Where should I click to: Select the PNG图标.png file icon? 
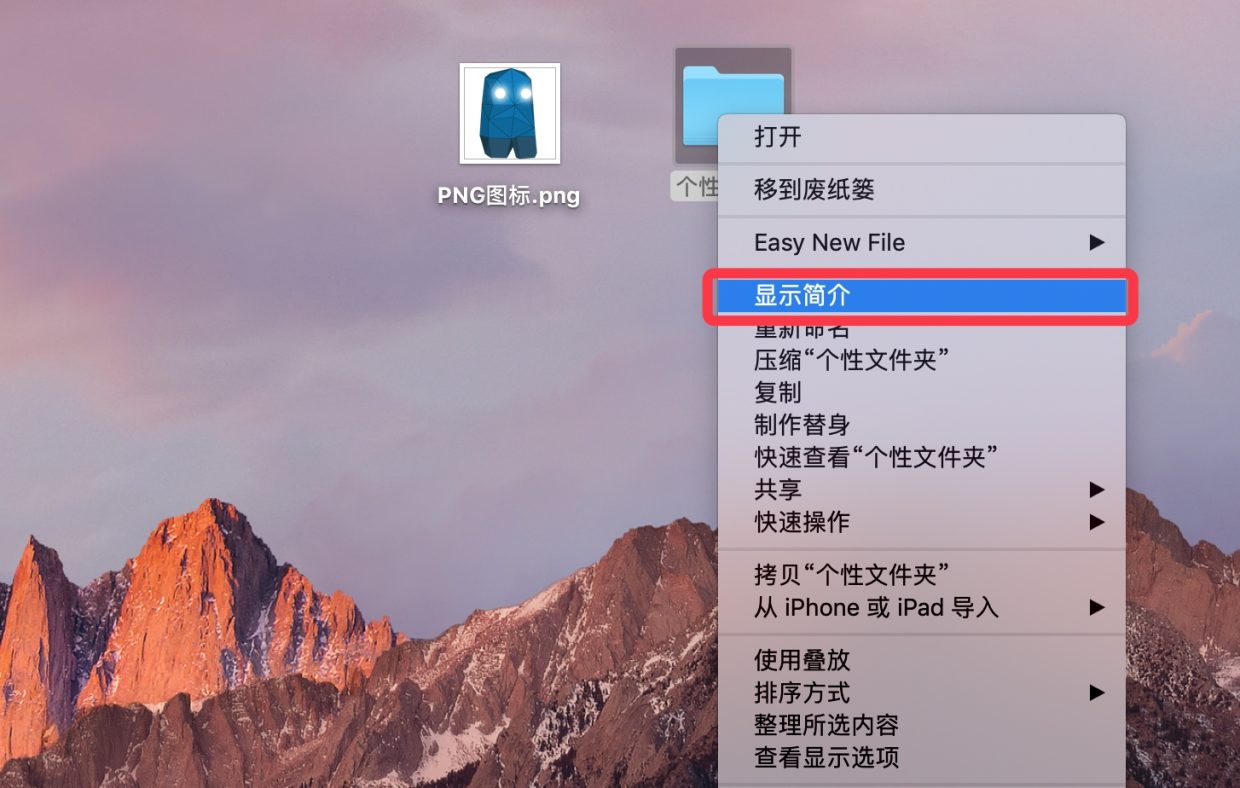(510, 113)
